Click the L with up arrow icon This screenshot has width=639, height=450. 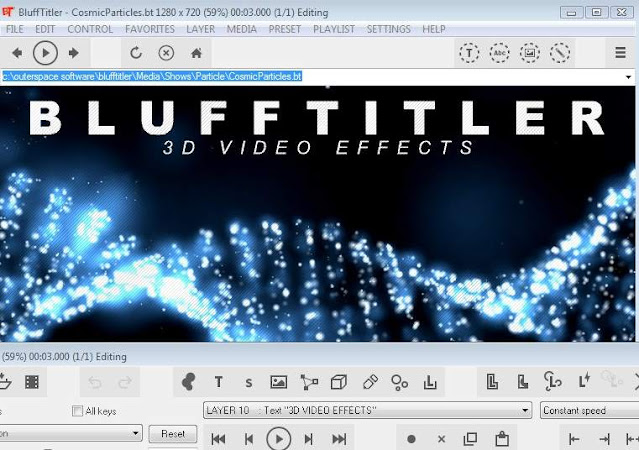pyautogui.click(x=430, y=382)
